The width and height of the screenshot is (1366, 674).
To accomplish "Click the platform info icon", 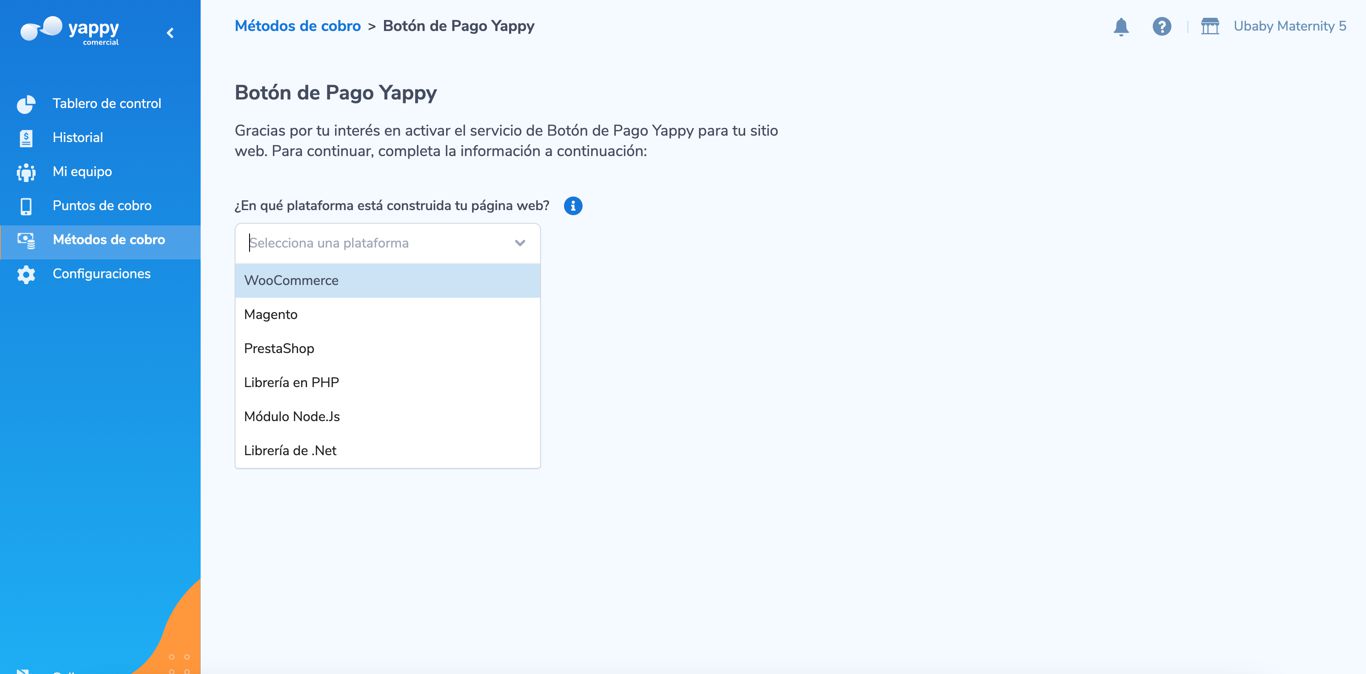I will pyautogui.click(x=573, y=206).
